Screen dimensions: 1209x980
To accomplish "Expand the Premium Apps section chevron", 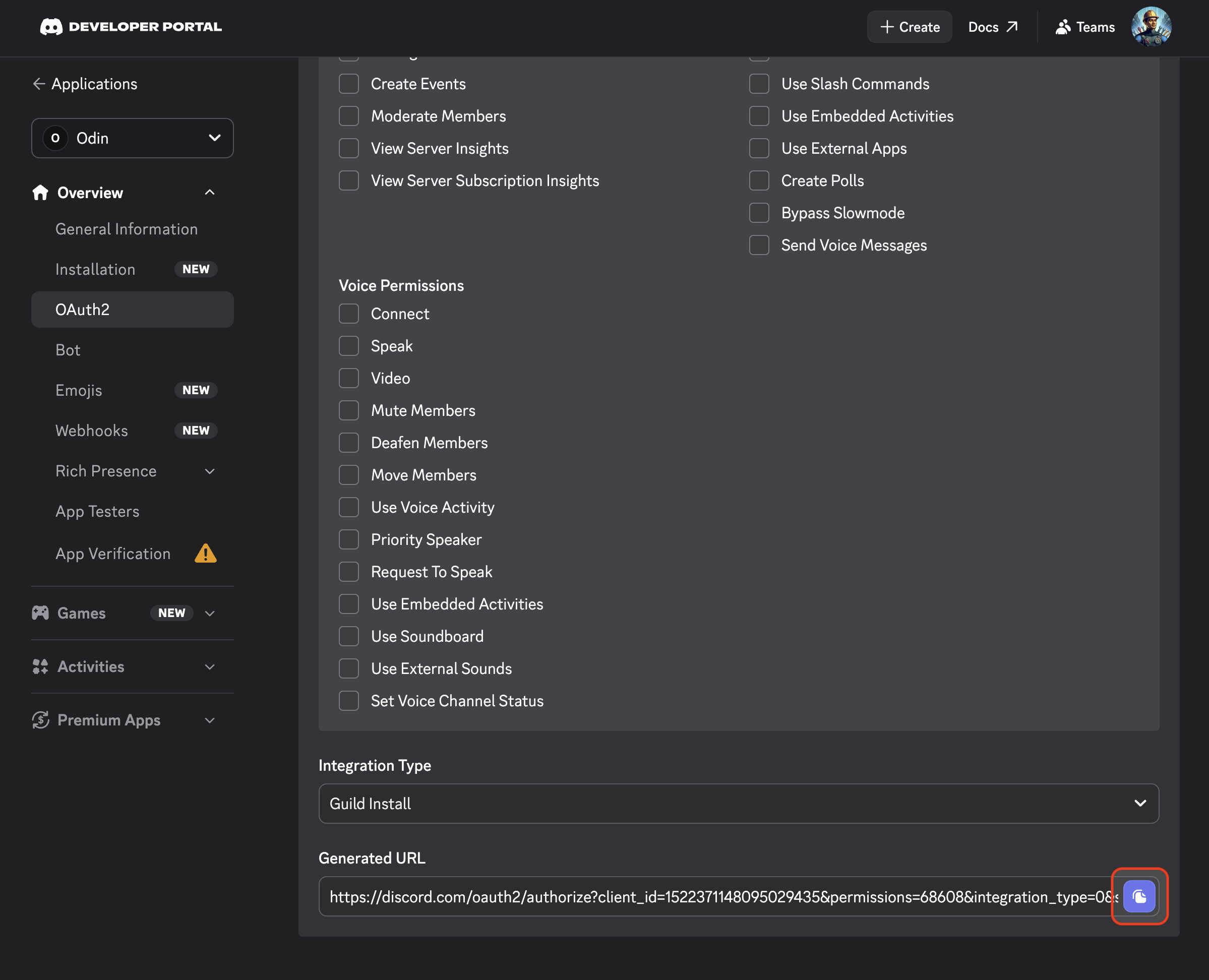I will [x=210, y=721].
